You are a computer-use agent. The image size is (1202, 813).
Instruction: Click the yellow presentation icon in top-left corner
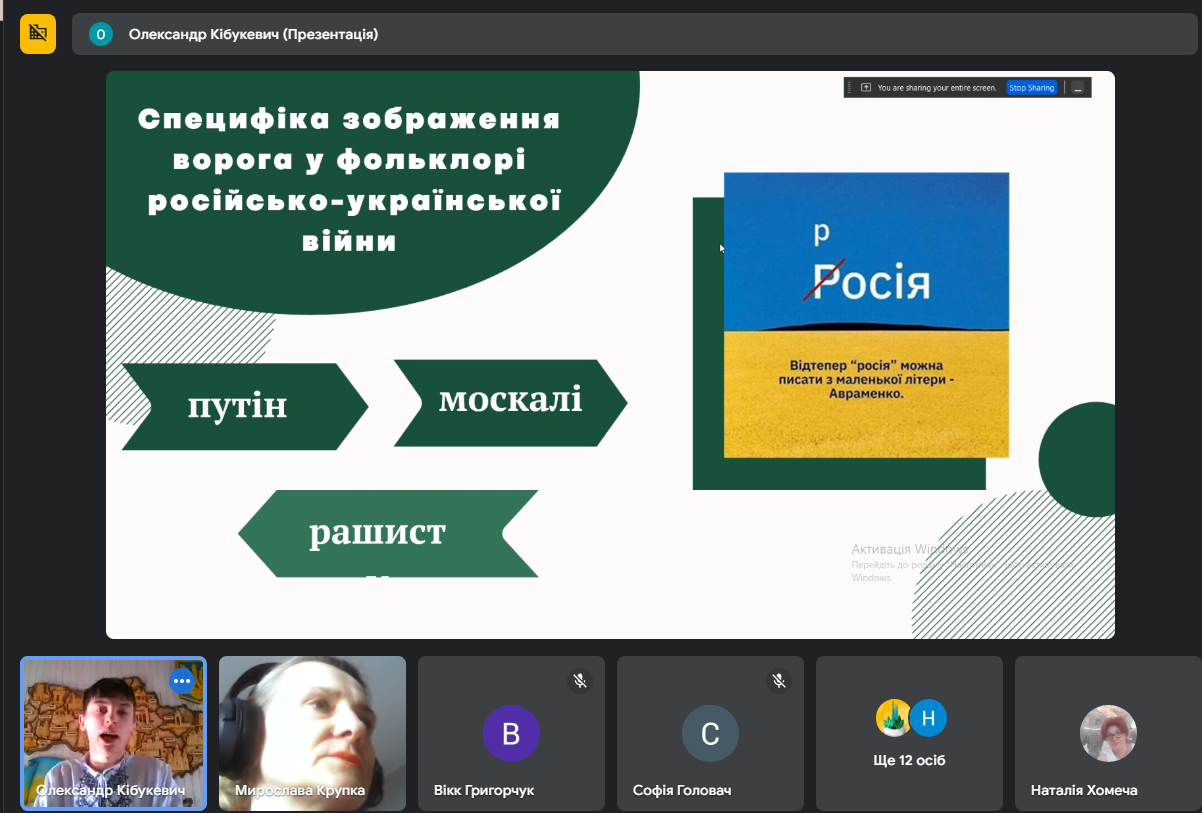click(38, 34)
